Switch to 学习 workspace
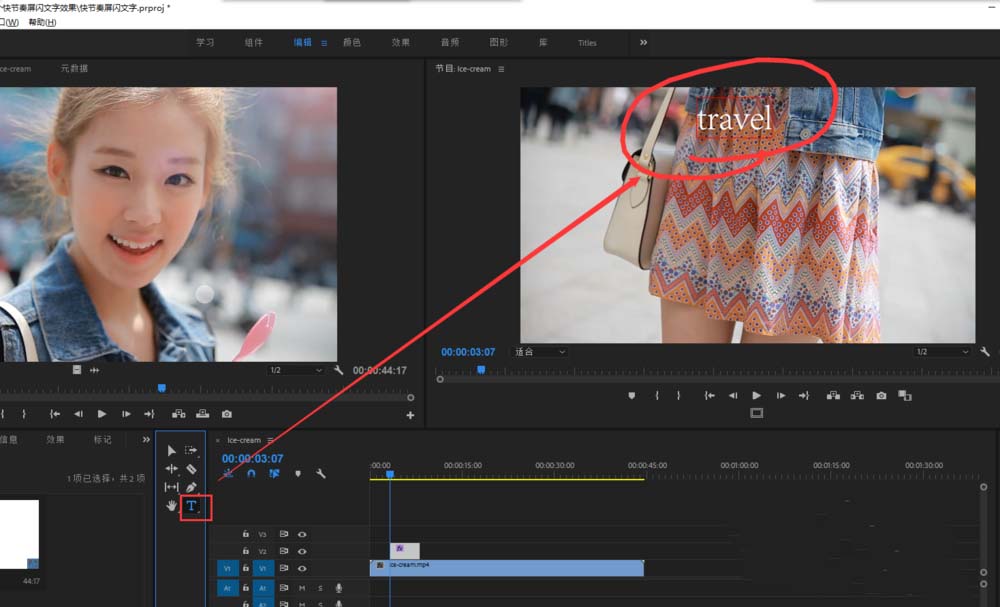The image size is (1000, 607). coord(205,43)
